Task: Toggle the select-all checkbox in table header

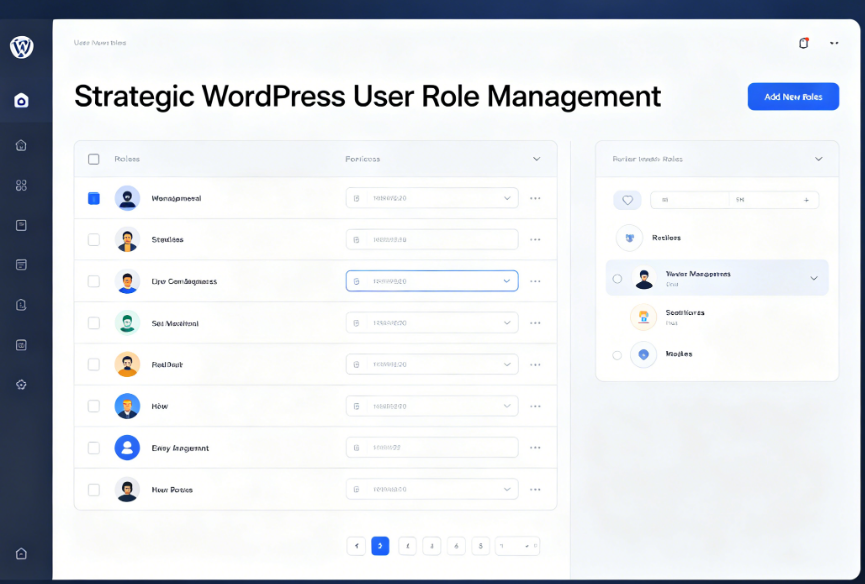Action: point(94,159)
